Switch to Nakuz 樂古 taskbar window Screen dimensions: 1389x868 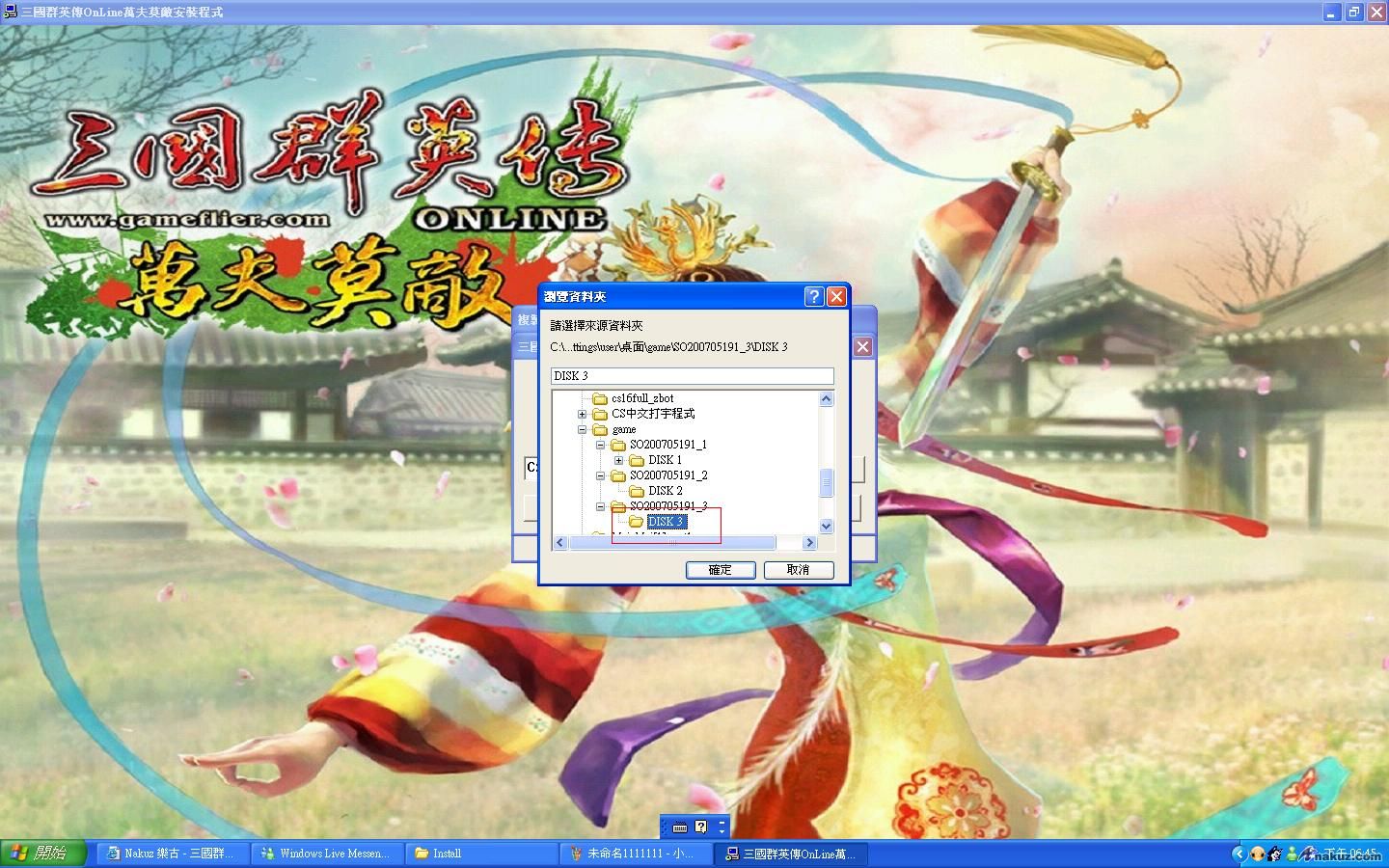(171, 854)
